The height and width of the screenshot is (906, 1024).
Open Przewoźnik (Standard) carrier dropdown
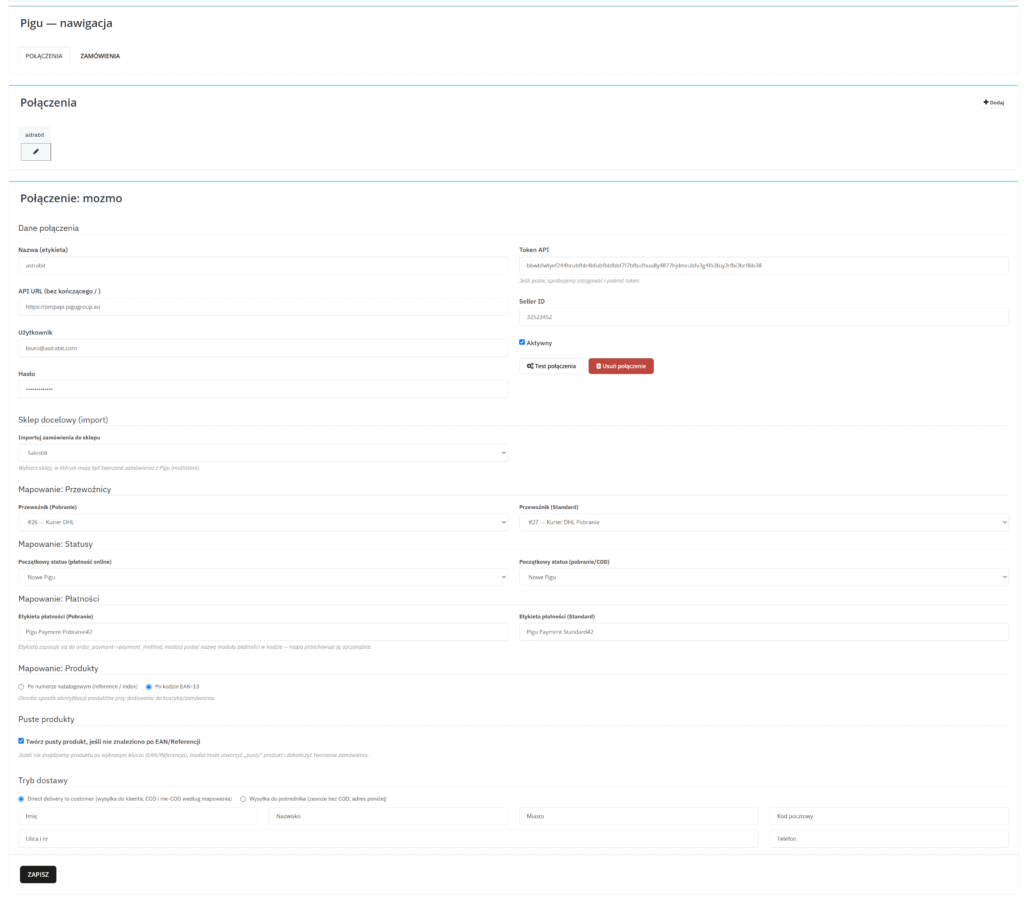click(763, 522)
